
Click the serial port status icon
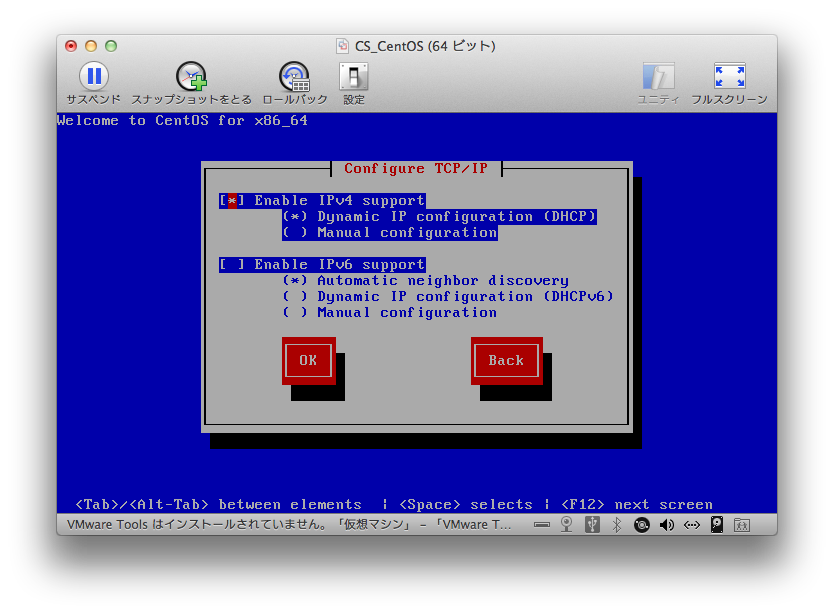541,525
